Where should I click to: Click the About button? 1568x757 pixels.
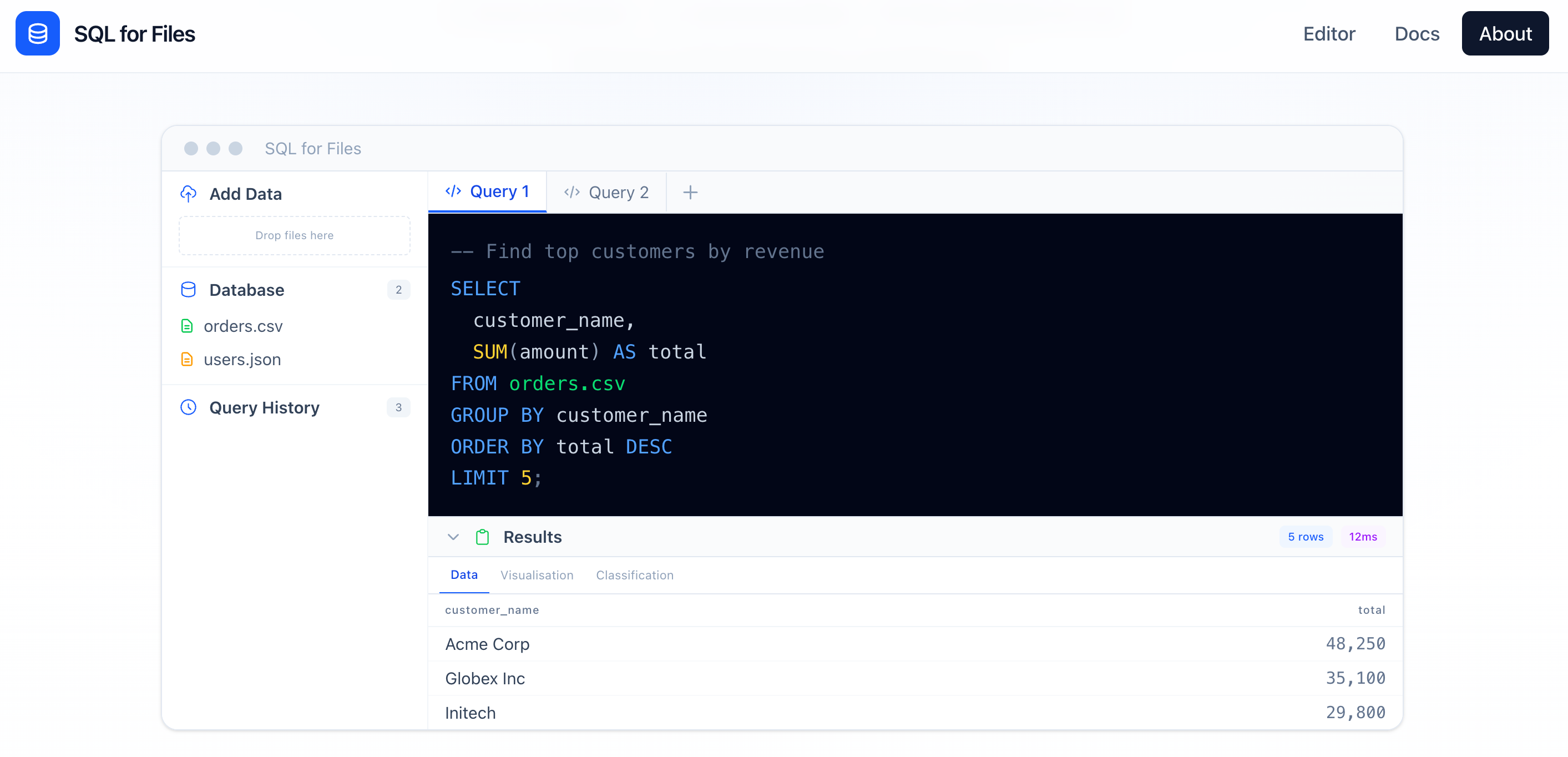point(1504,33)
